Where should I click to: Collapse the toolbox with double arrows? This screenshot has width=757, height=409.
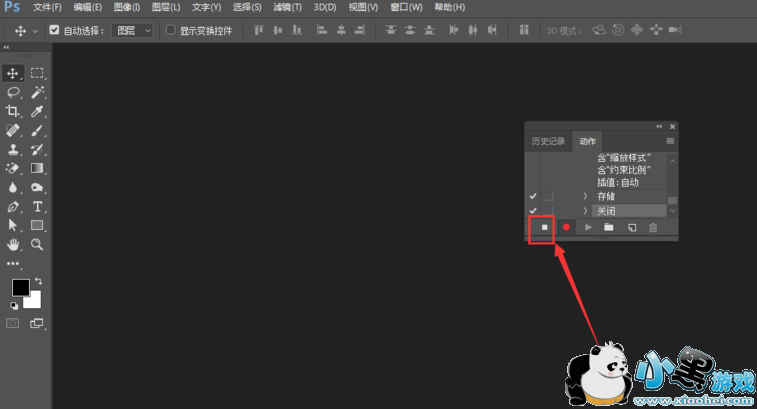click(x=6, y=47)
